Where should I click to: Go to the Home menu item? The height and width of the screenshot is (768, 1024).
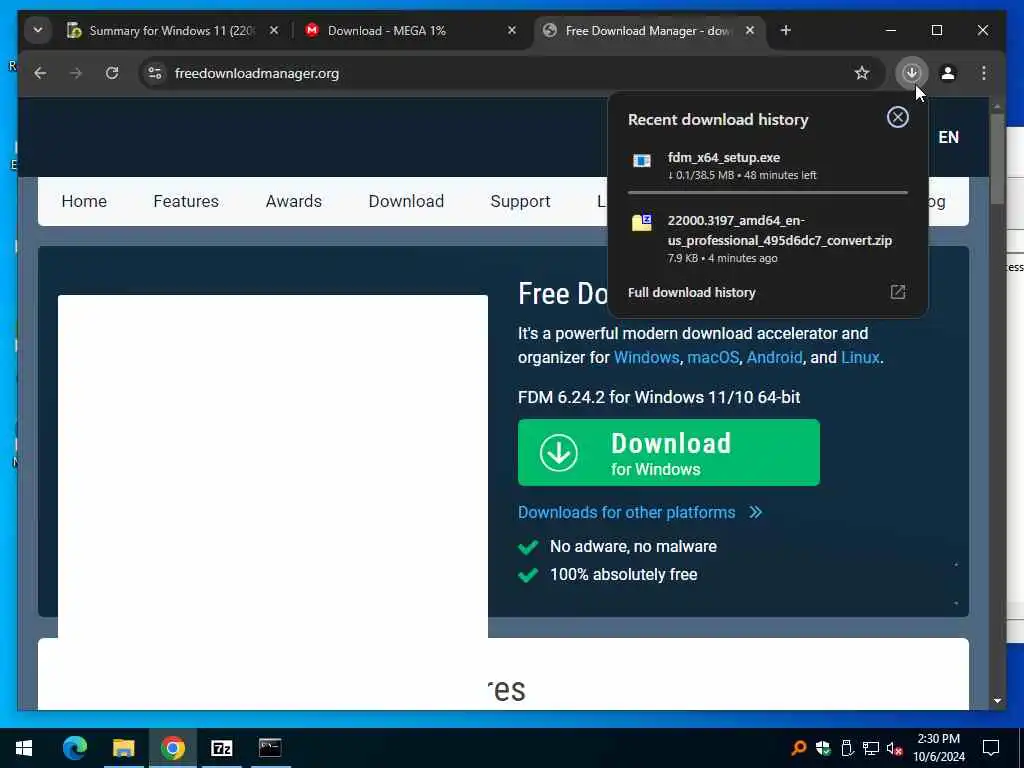(84, 201)
